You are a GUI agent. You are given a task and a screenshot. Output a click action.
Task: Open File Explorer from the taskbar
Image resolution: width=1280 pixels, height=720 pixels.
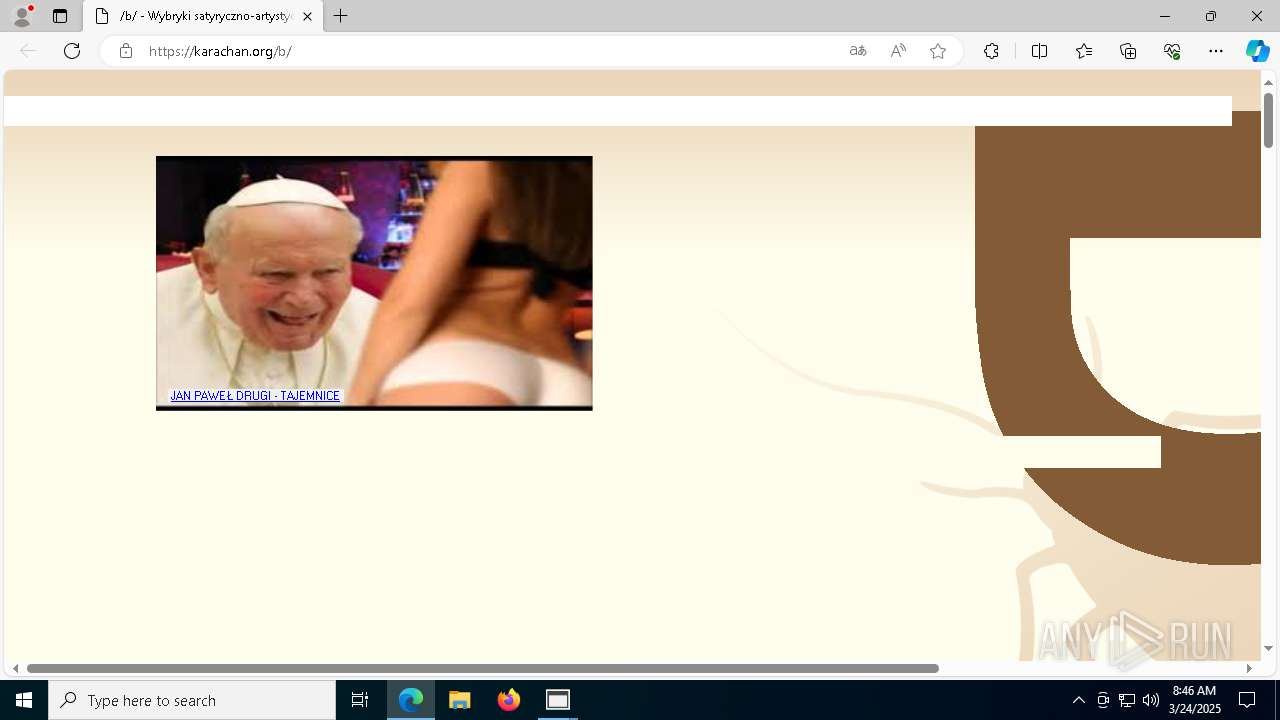pyautogui.click(x=460, y=700)
